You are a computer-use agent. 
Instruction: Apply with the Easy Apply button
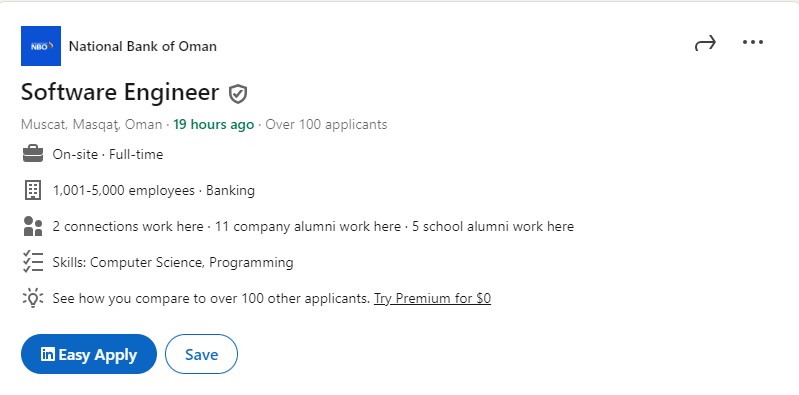[x=89, y=354]
